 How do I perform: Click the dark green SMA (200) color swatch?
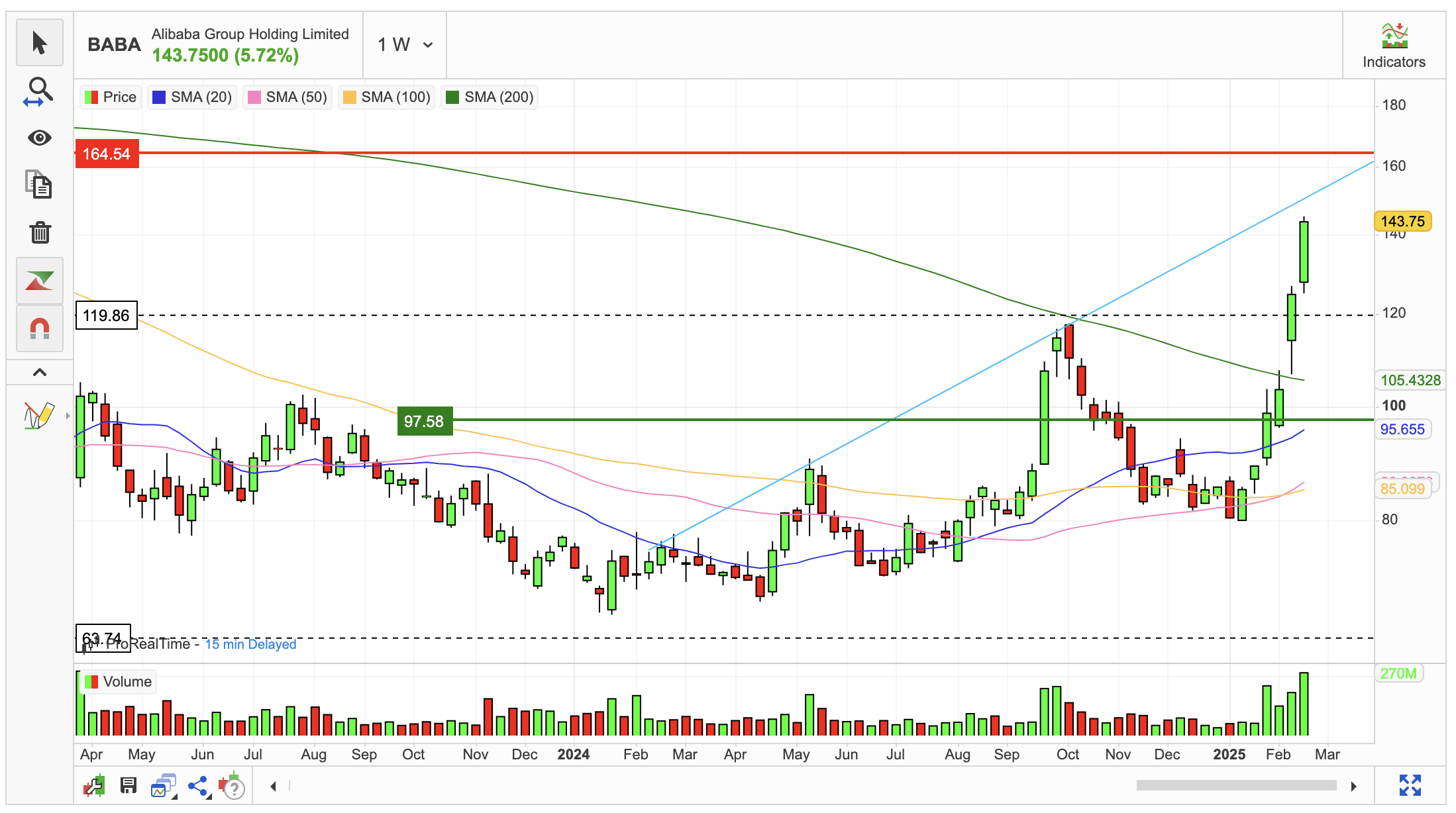click(x=452, y=97)
